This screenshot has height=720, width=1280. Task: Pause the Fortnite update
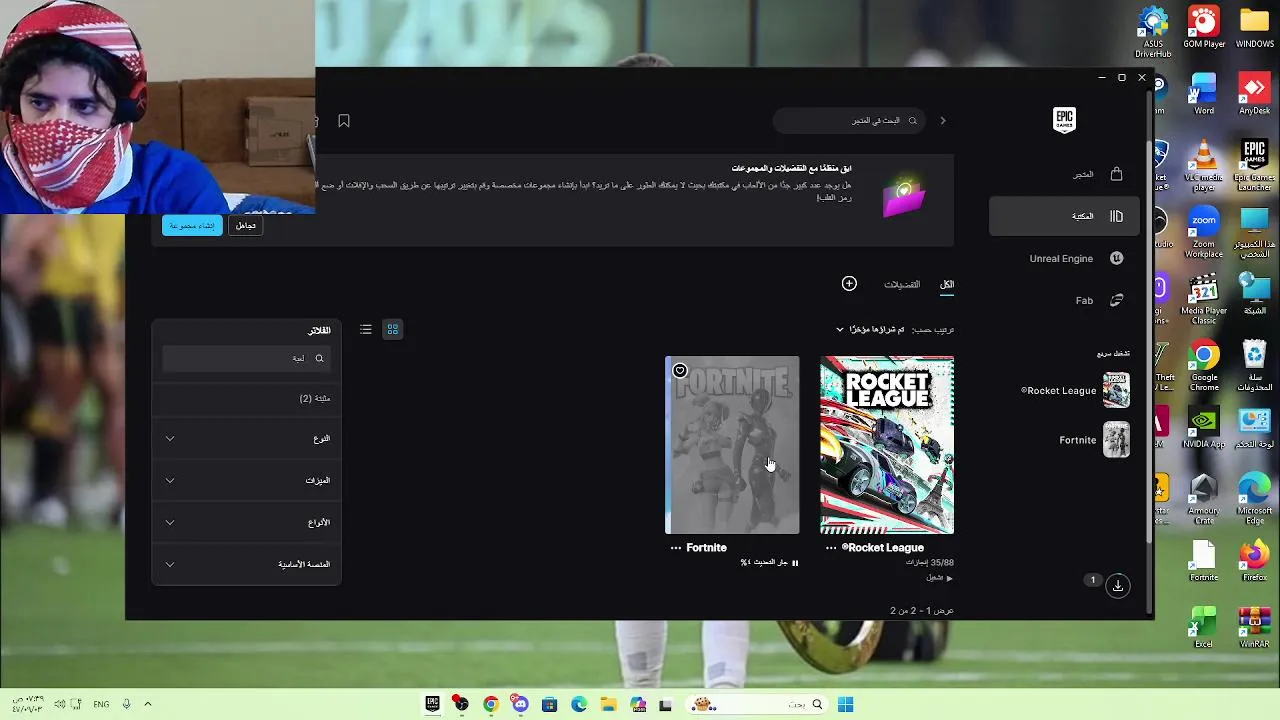point(795,563)
